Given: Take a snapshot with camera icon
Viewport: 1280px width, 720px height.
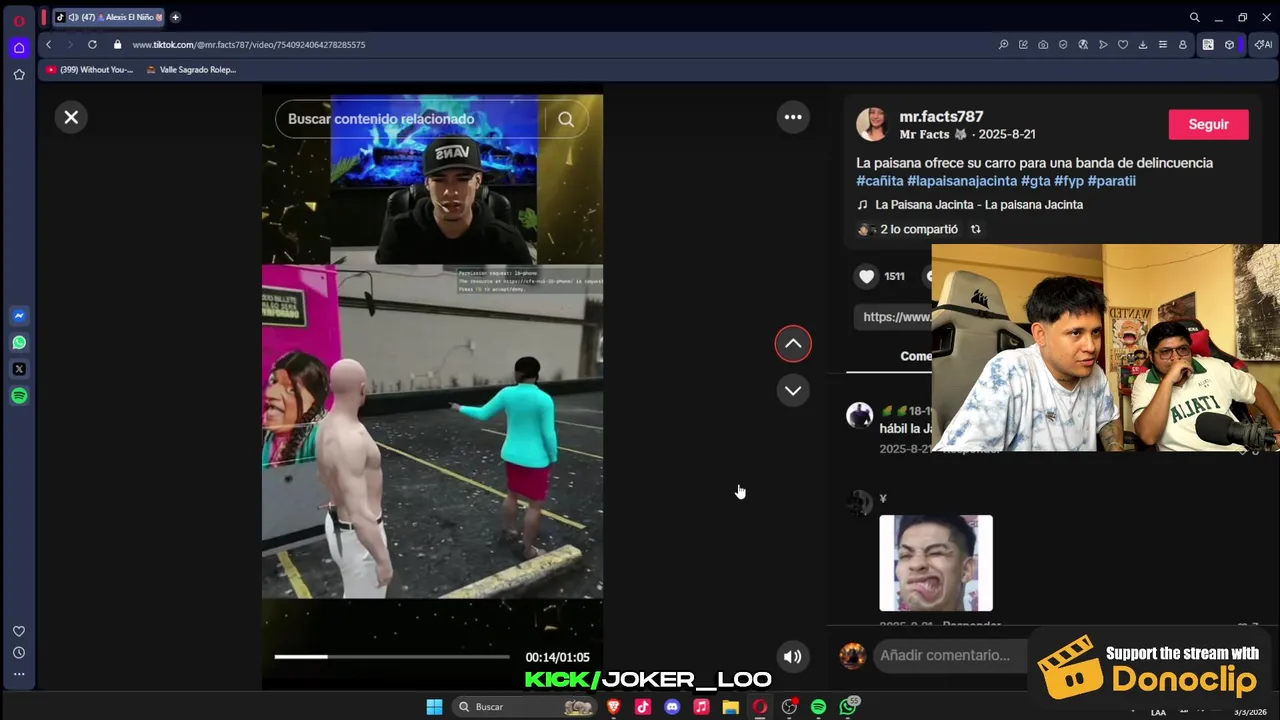Looking at the screenshot, I should coord(1043,45).
